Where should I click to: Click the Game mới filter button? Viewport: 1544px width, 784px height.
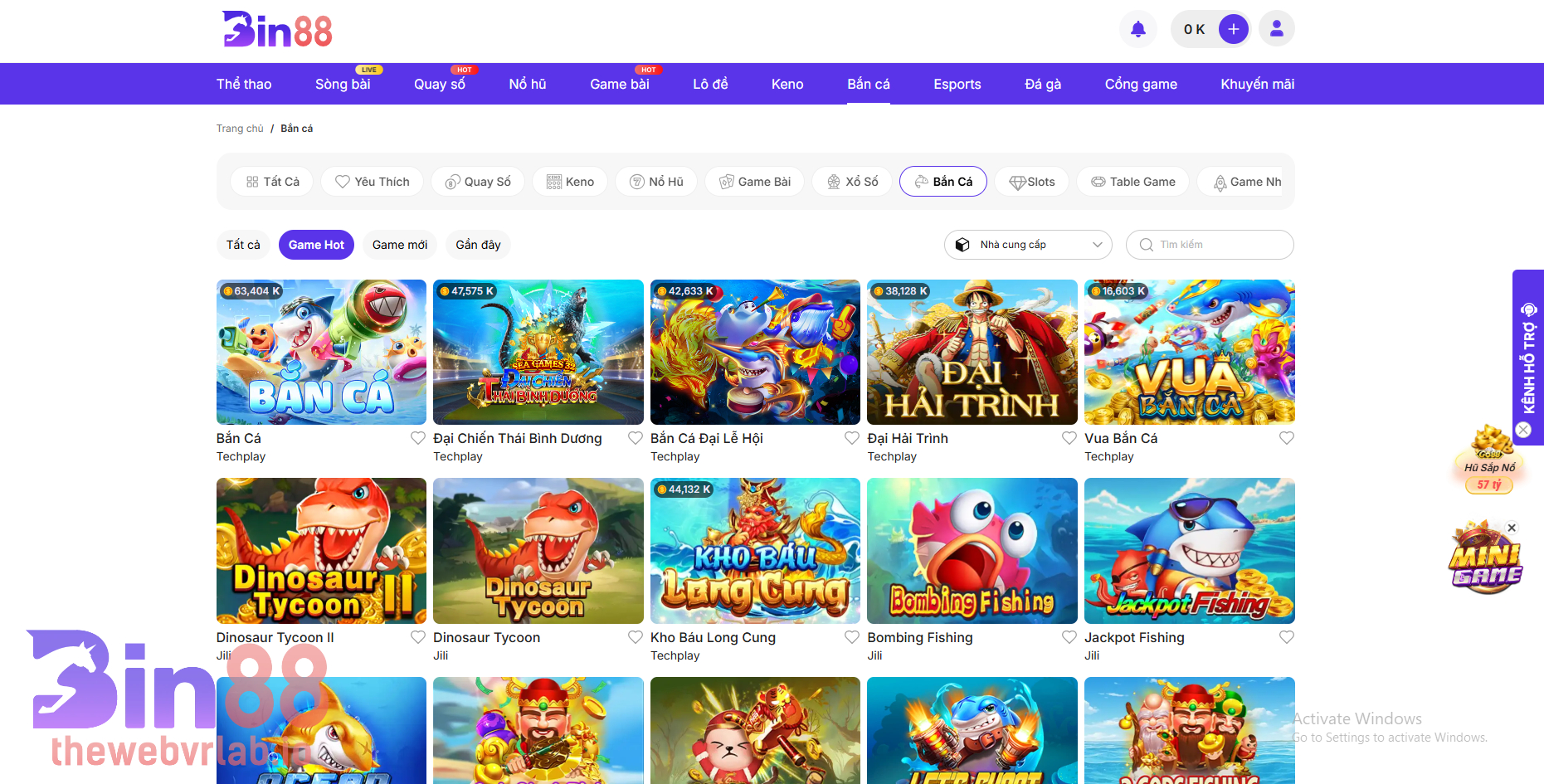(400, 245)
